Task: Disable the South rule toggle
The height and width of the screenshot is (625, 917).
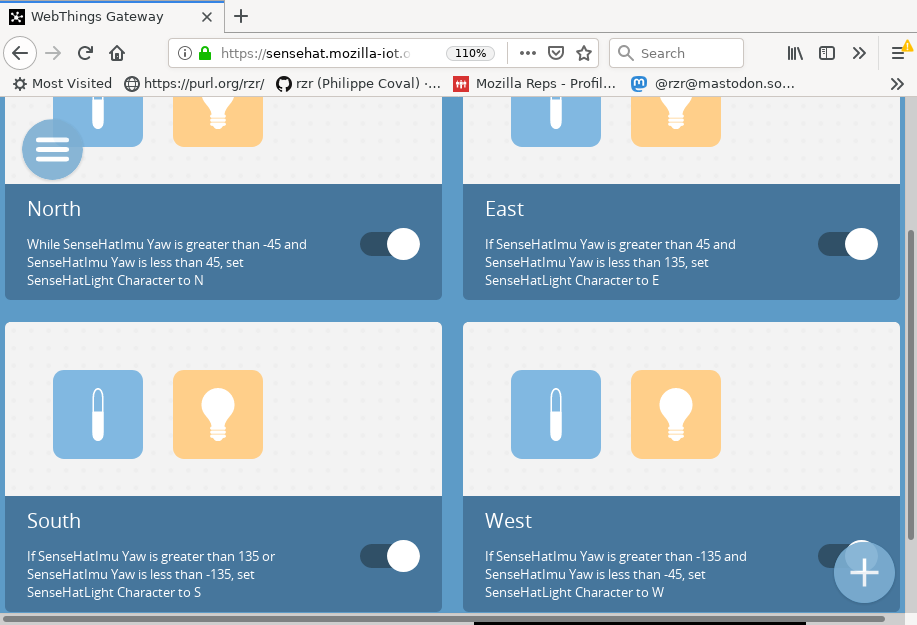Action: 389,556
